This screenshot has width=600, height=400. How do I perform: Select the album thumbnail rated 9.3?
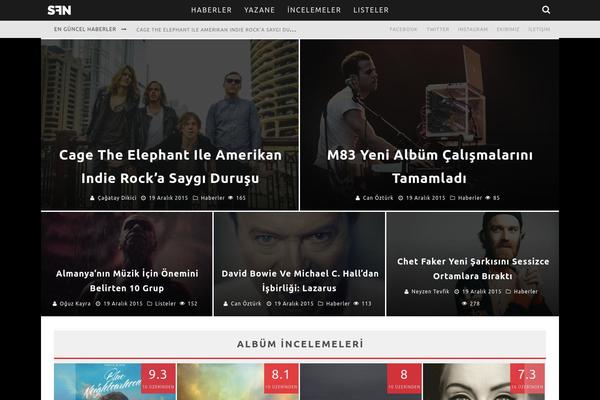pos(115,382)
